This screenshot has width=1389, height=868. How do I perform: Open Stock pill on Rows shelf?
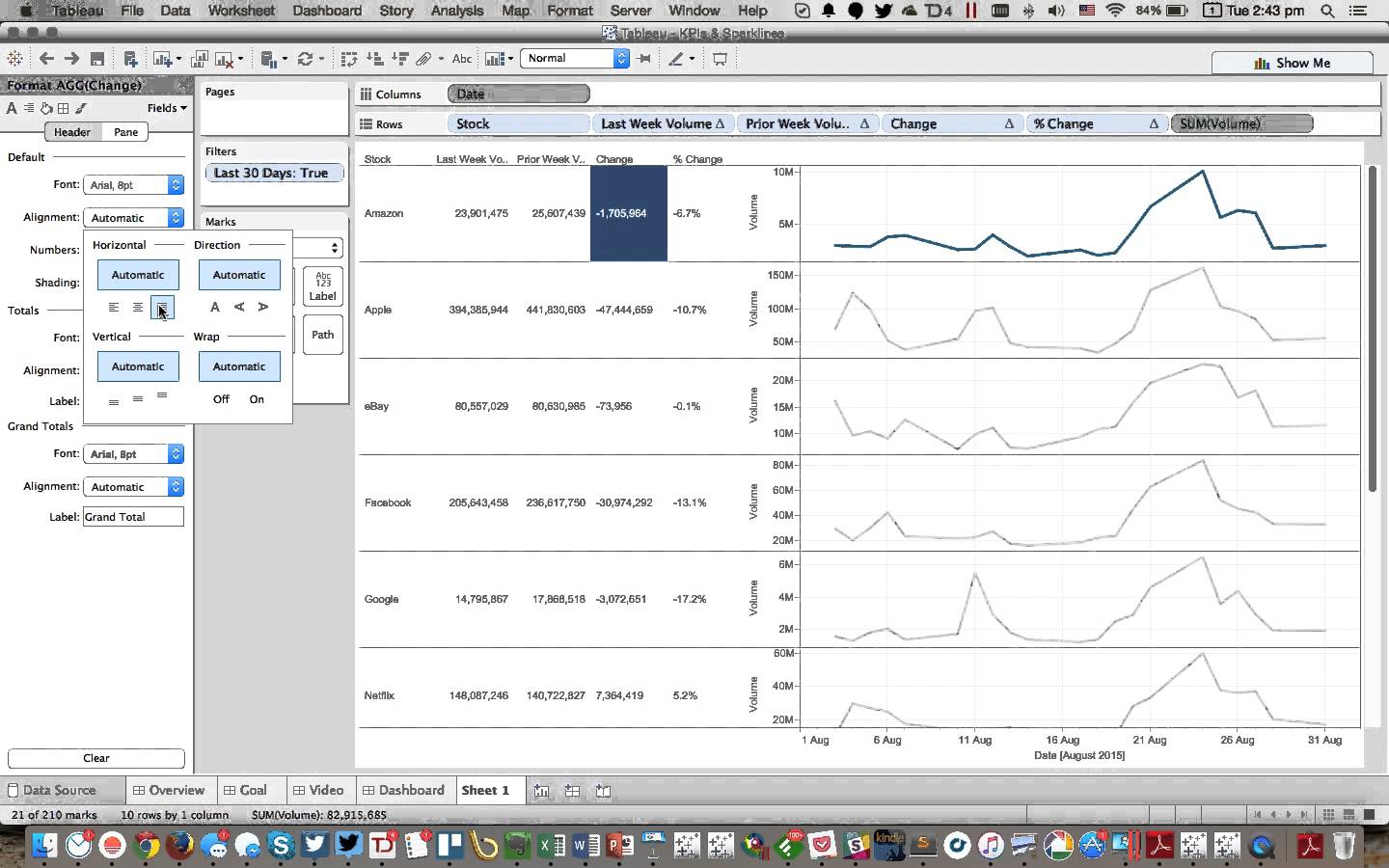(518, 123)
